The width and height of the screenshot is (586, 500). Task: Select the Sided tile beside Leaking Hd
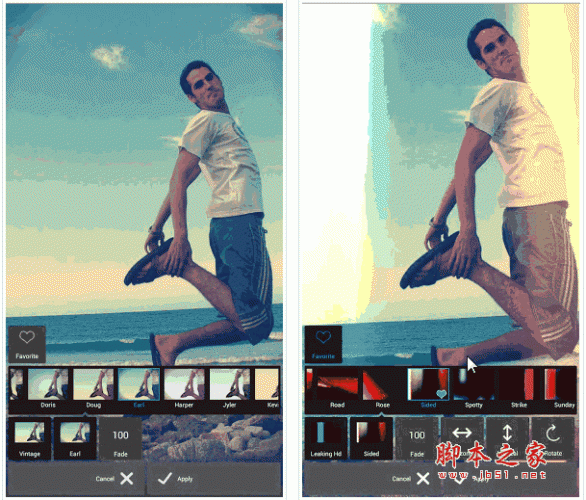tap(371, 439)
